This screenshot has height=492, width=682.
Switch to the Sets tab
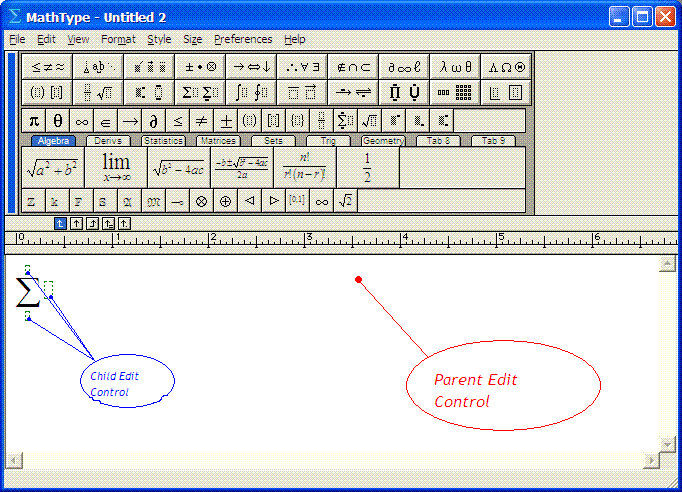[273, 141]
